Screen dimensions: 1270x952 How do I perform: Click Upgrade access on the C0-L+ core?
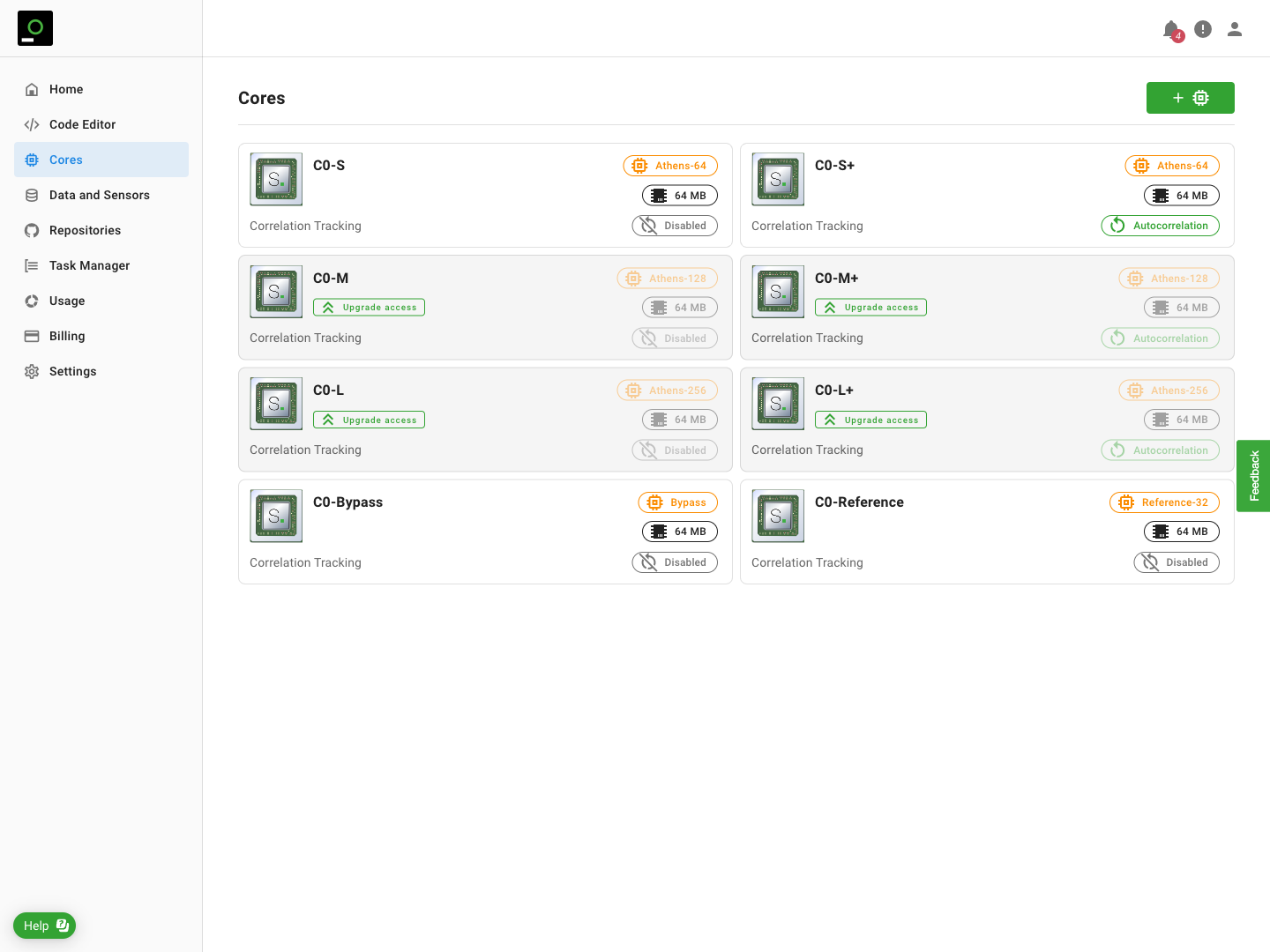(x=870, y=420)
